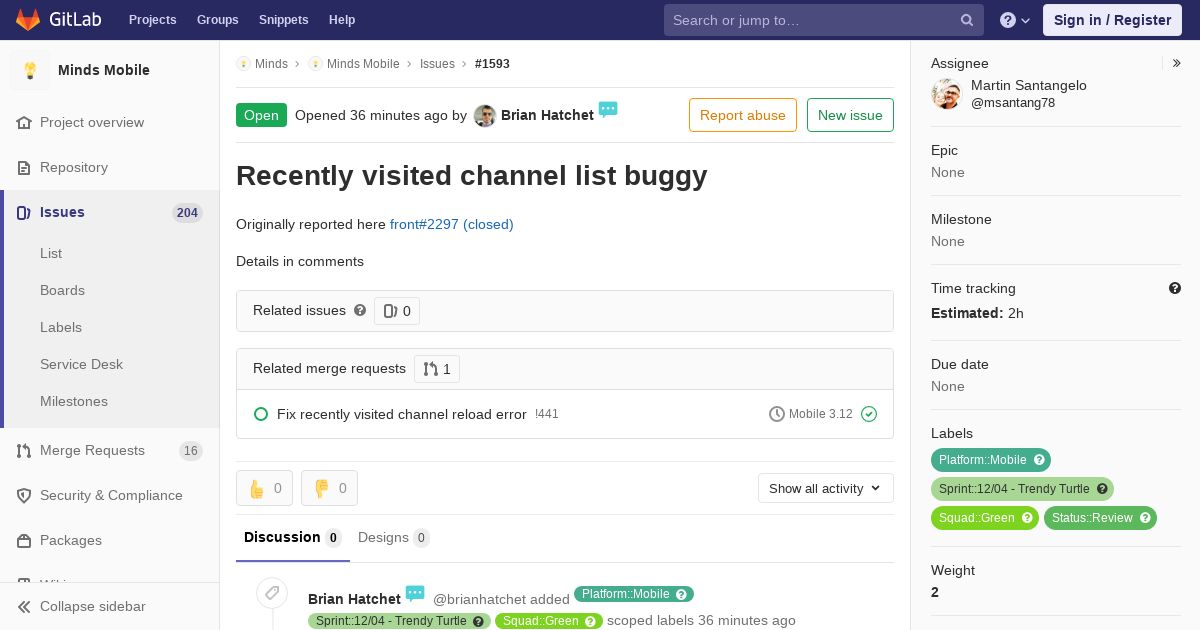
Task: Click the milestone clock icon for Mobile 3.12
Action: tap(777, 414)
